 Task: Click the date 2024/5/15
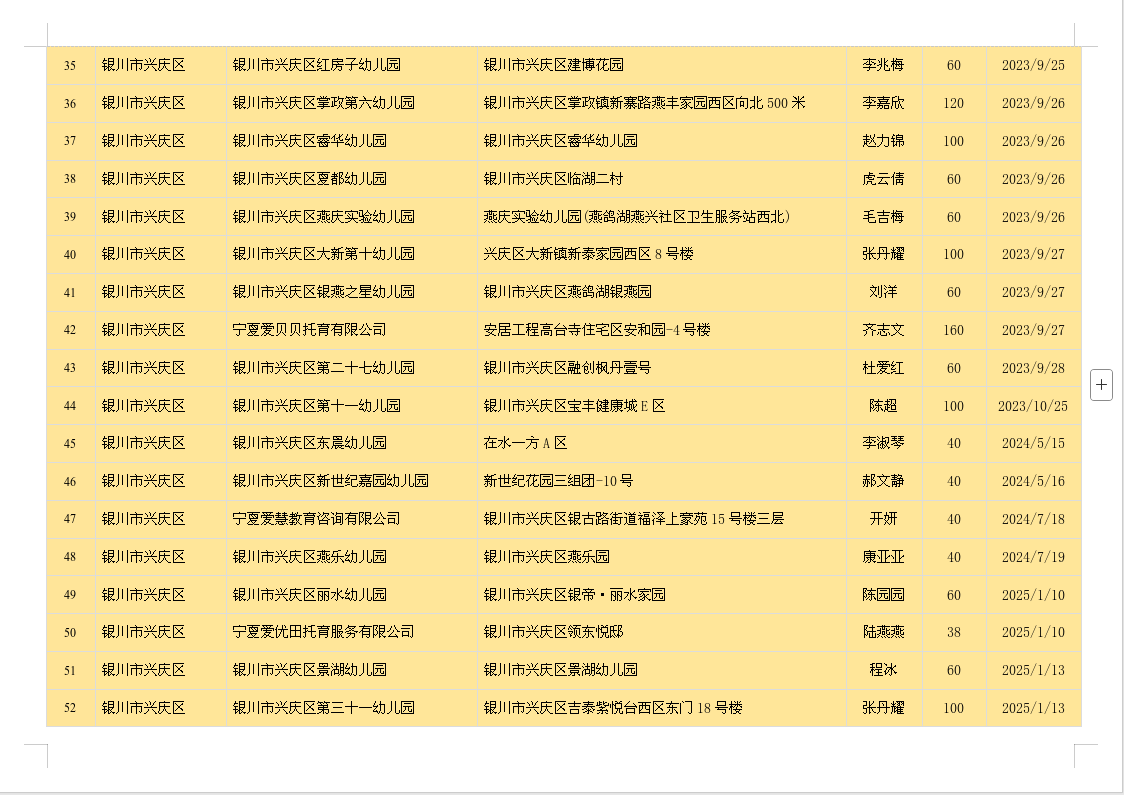[1033, 444]
